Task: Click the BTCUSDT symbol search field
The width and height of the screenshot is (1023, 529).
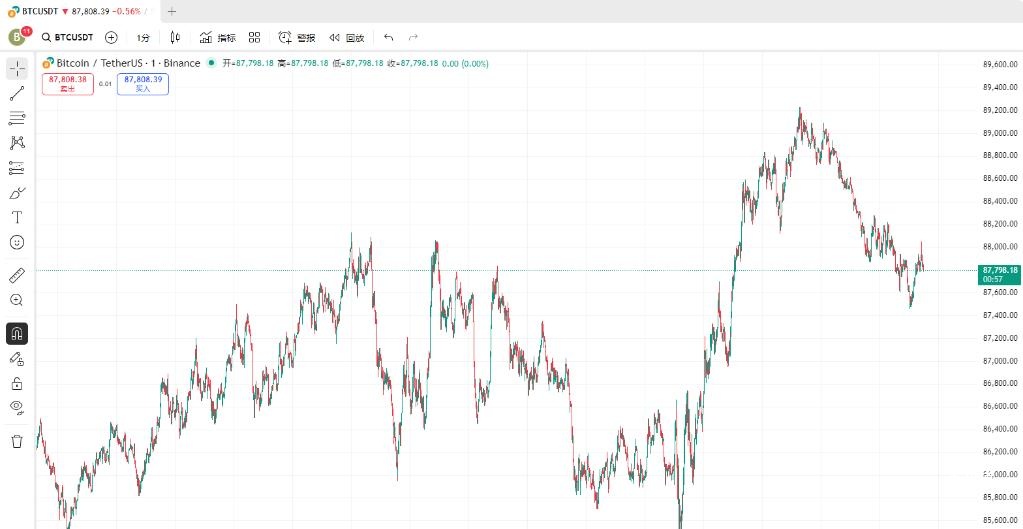Action: 68,38
